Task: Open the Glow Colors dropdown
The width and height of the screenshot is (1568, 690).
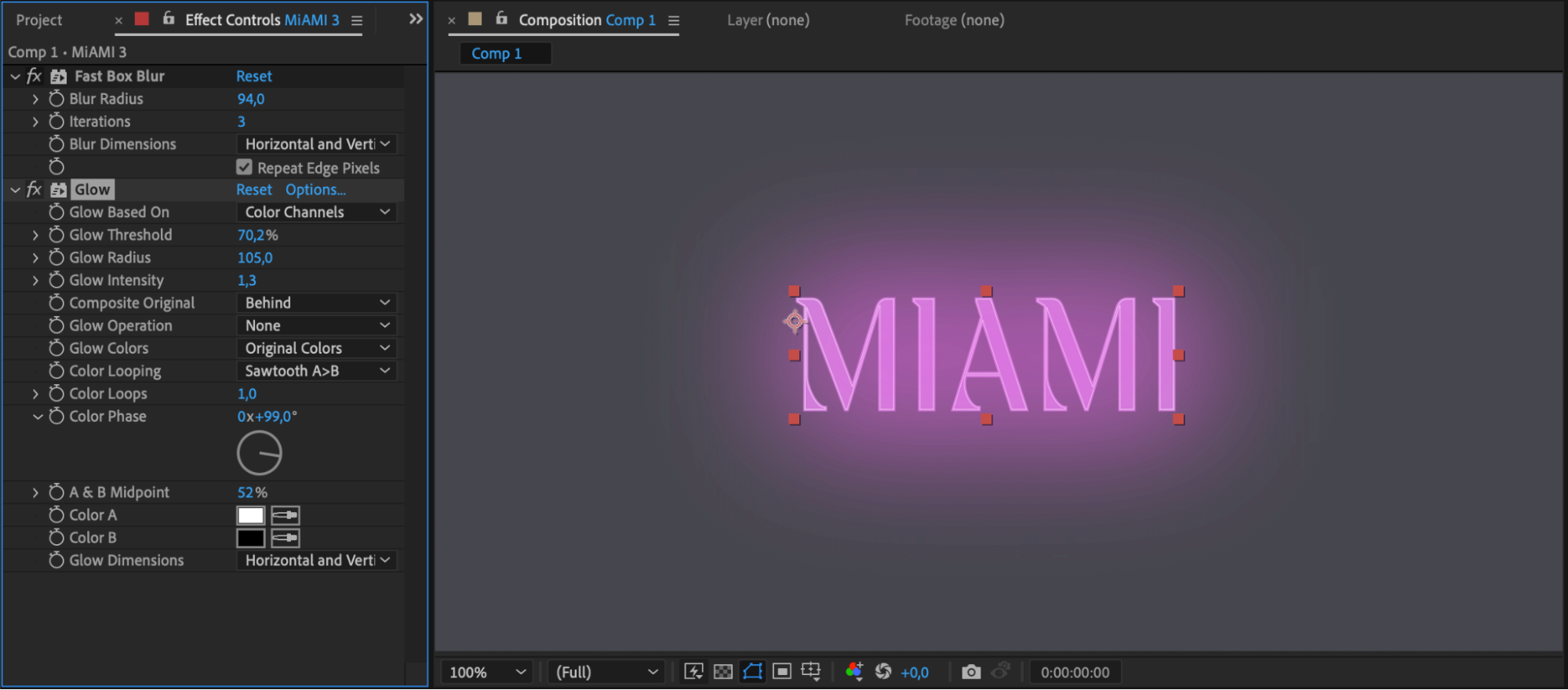Action: click(316, 348)
